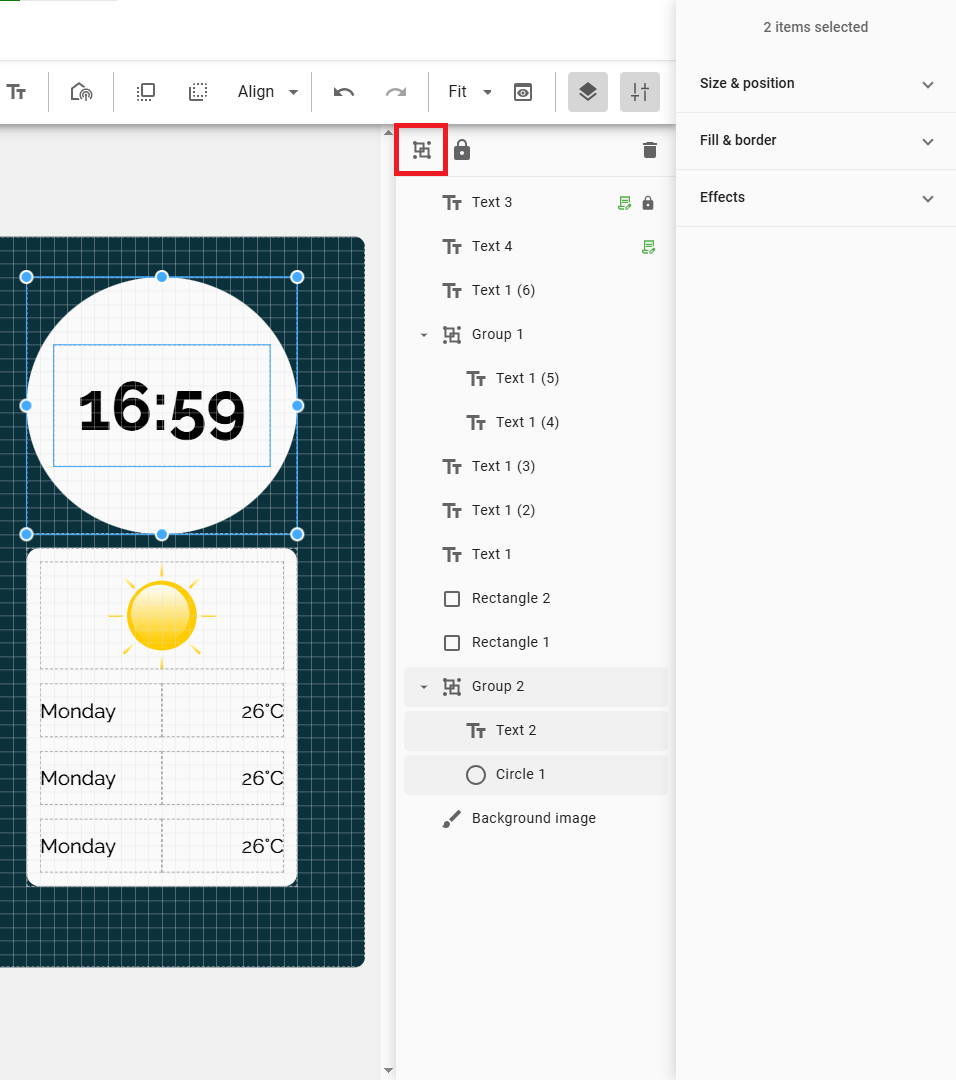Collapse the Group 2 layer arrow
This screenshot has width=956, height=1080.
[424, 687]
